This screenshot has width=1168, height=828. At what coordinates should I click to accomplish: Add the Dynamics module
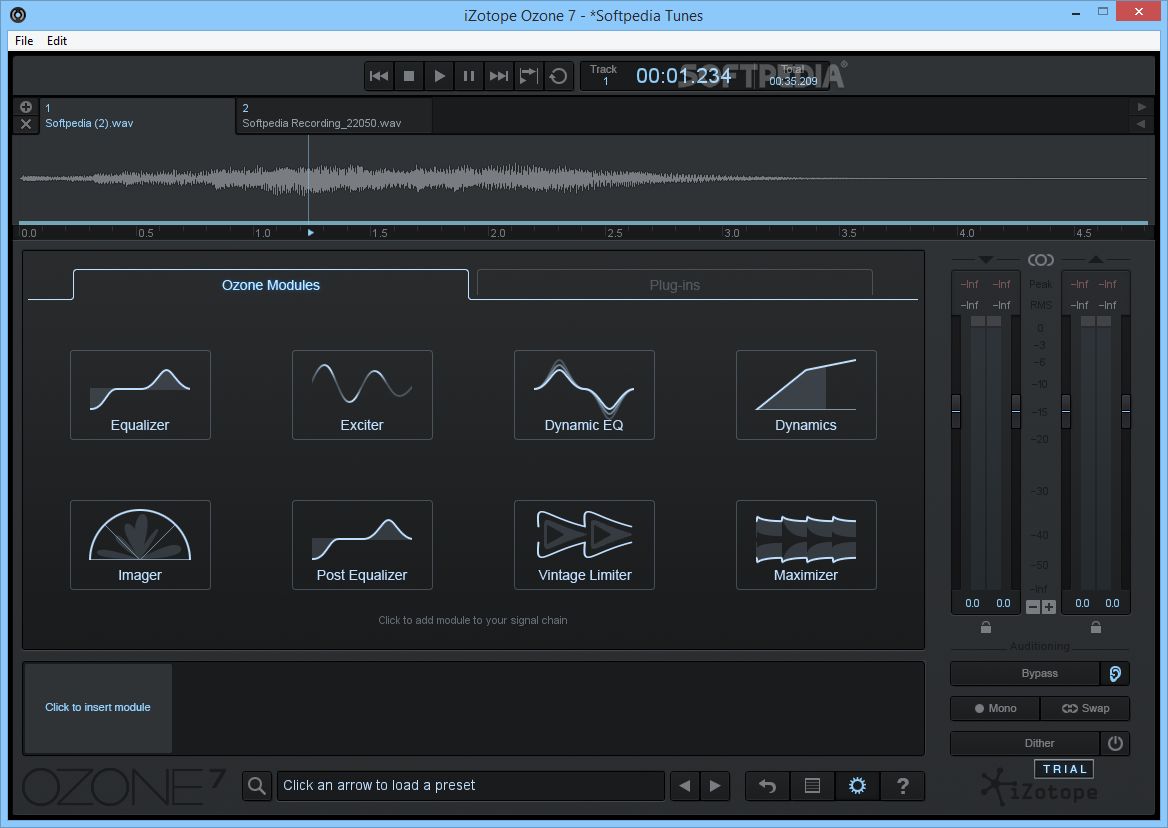(806, 395)
